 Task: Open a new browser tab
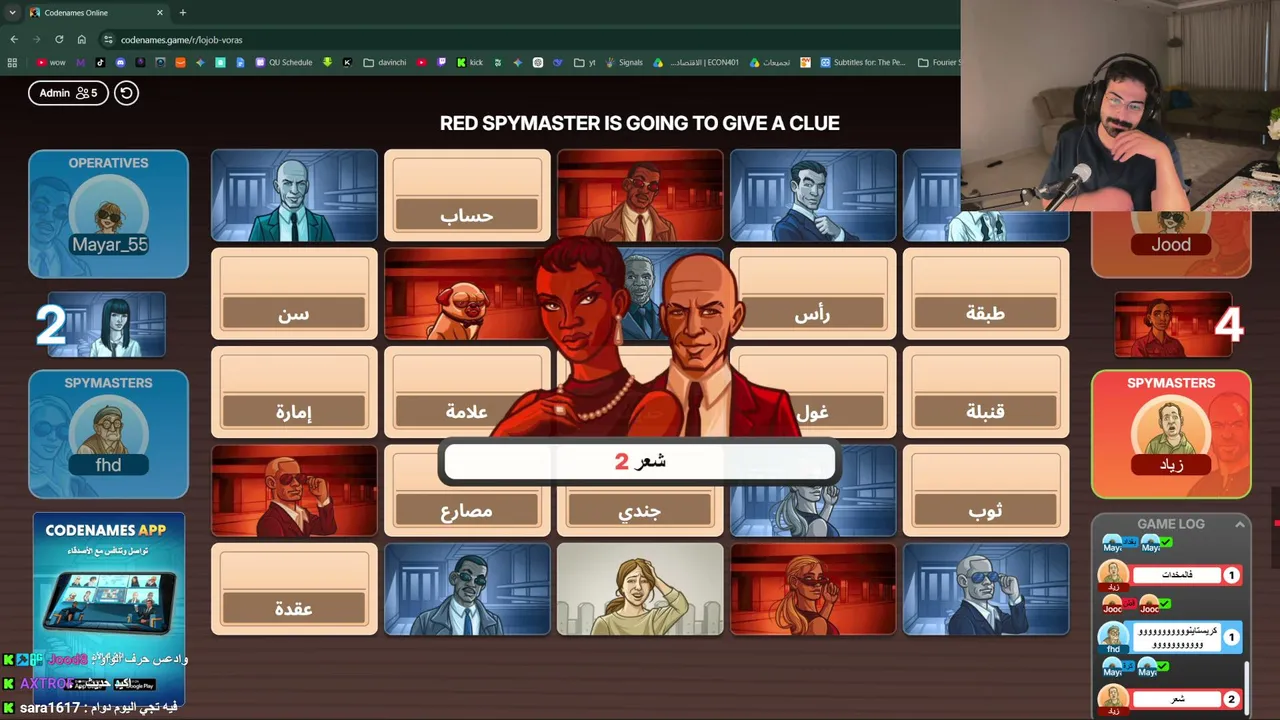pos(182,13)
